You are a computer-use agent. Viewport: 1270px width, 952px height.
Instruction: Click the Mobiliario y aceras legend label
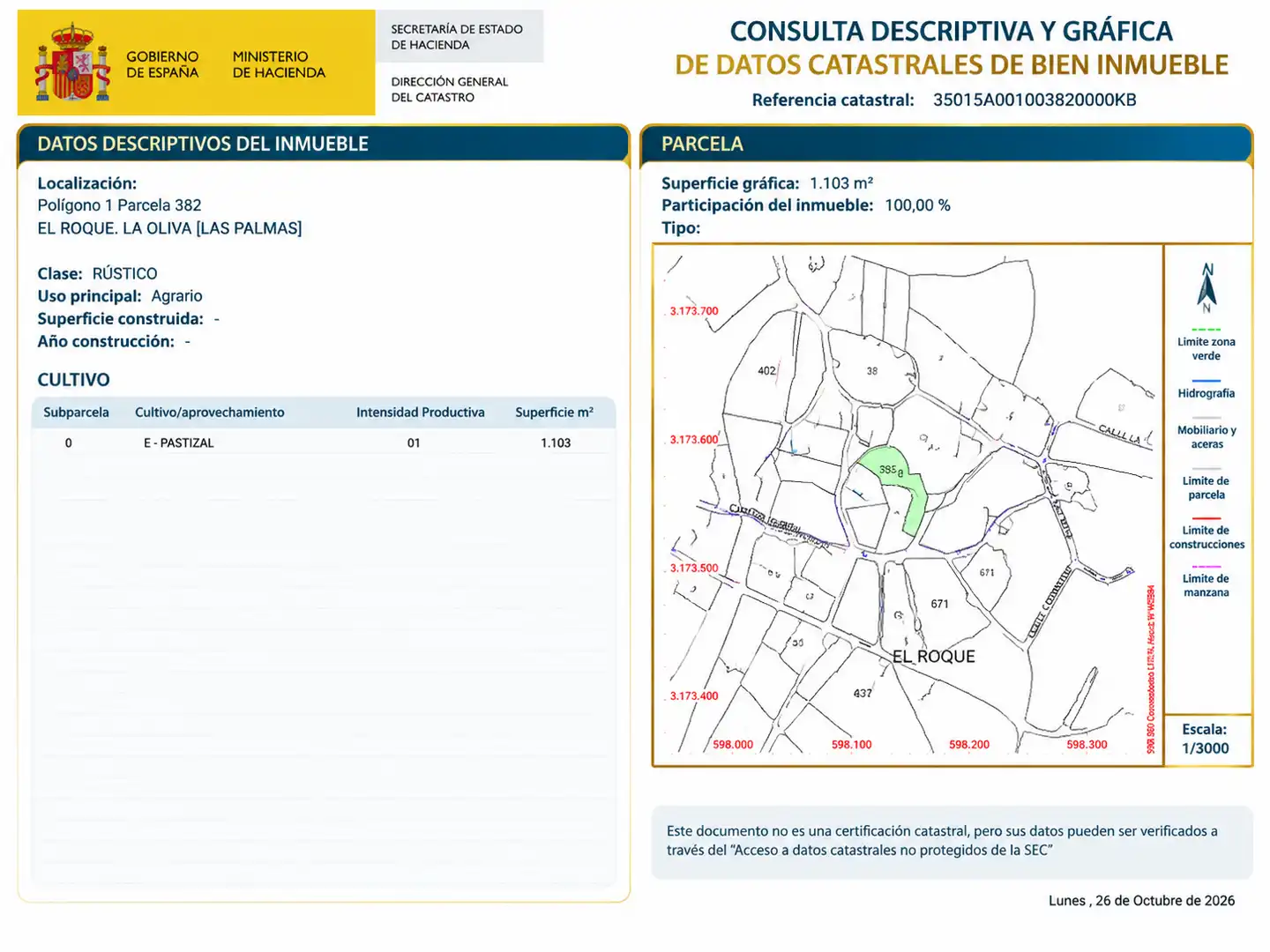tap(1206, 437)
